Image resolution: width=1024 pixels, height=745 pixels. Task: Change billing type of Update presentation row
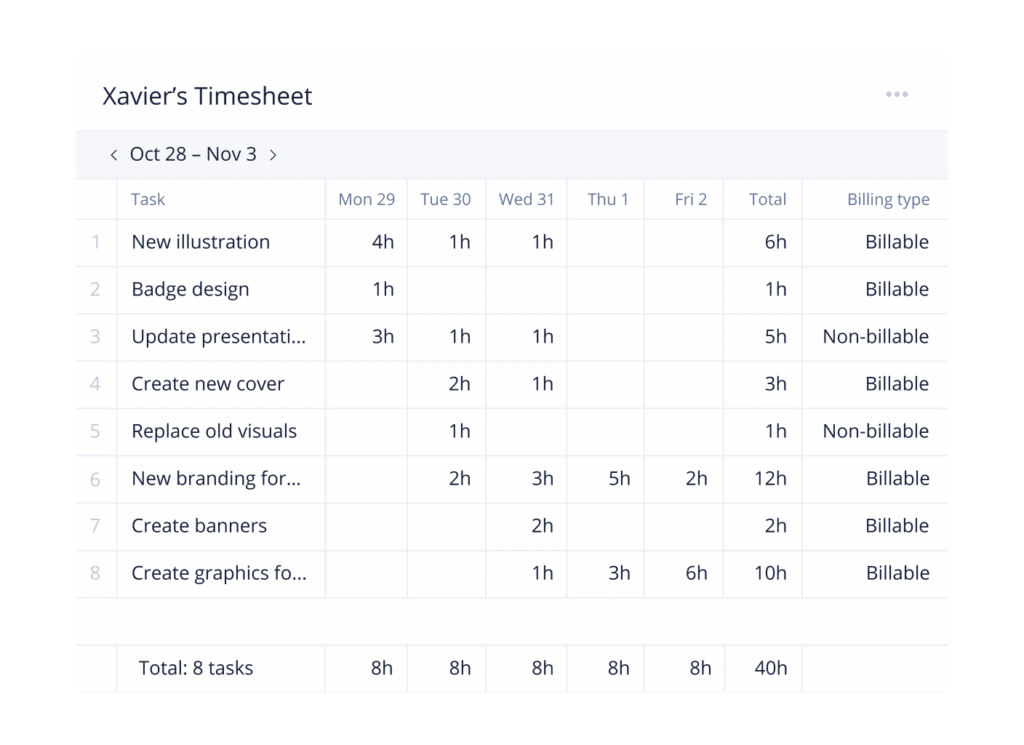pyautogui.click(x=875, y=337)
